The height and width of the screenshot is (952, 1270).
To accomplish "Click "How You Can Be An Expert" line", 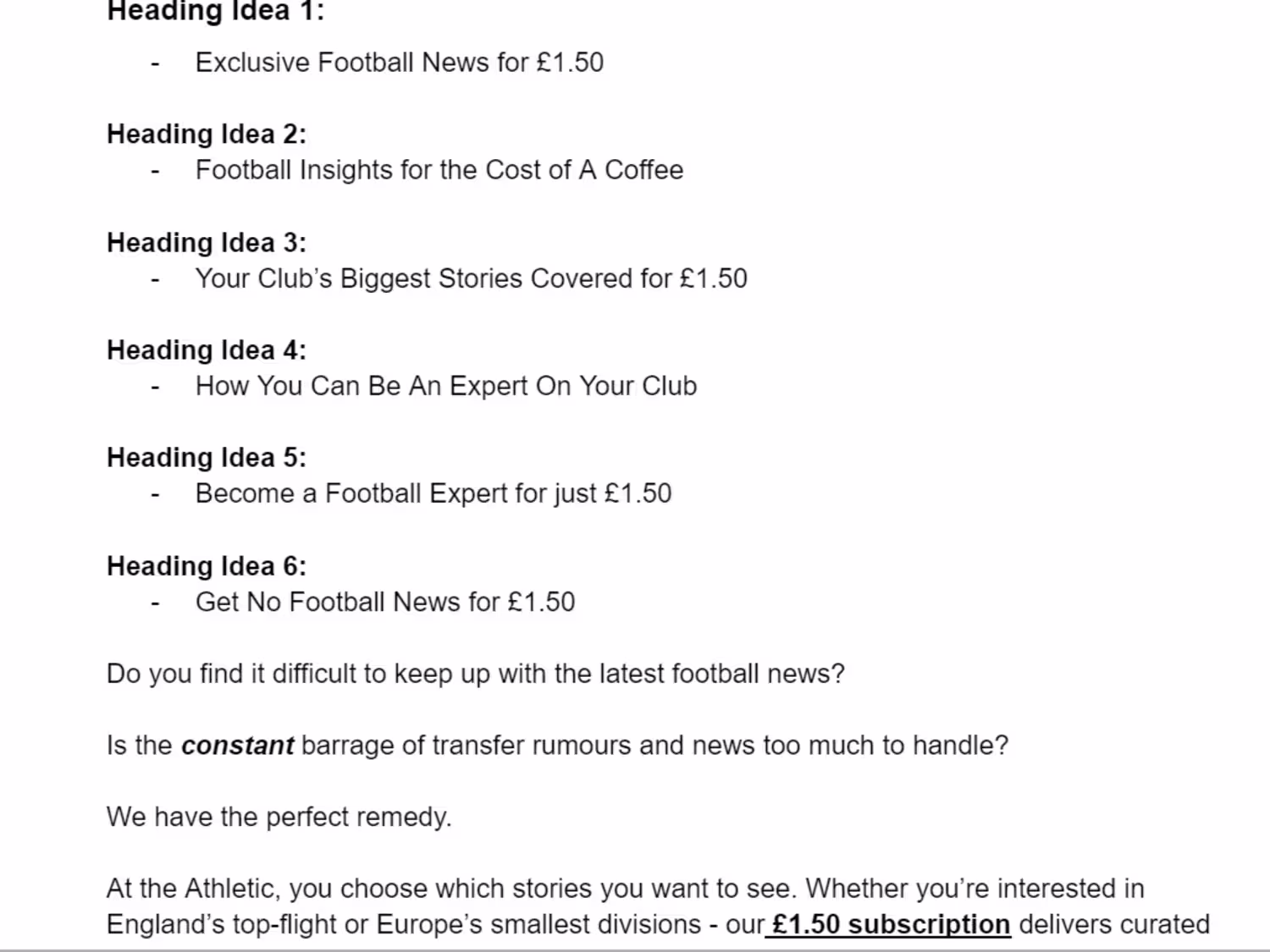I will tap(445, 386).
